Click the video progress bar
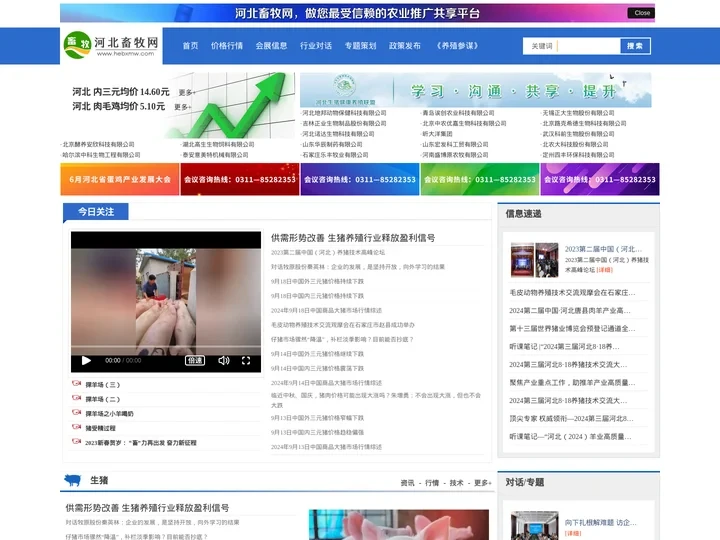The height and width of the screenshot is (540, 720). tap(166, 346)
